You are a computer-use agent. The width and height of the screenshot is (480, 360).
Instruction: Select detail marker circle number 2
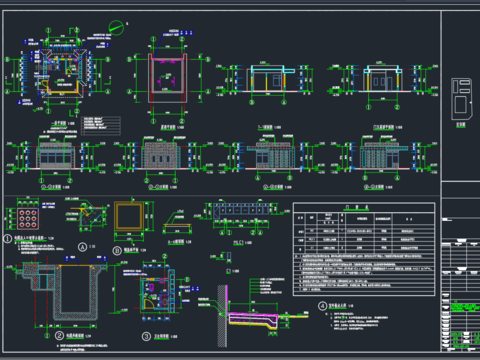(x=59, y=335)
